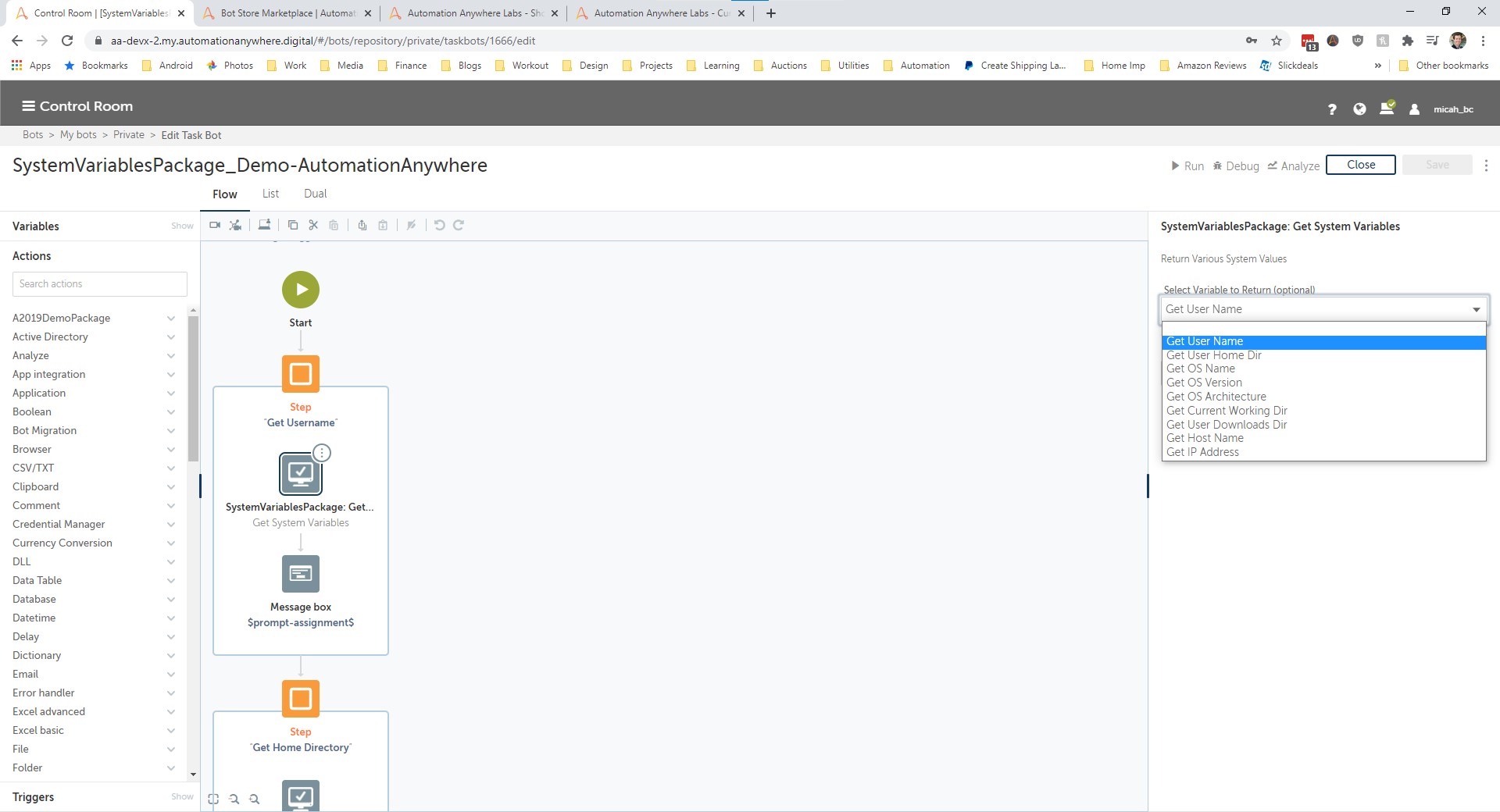Screen dimensions: 1500x812
Task: Click the Start recording camera icon
Action: (215, 225)
